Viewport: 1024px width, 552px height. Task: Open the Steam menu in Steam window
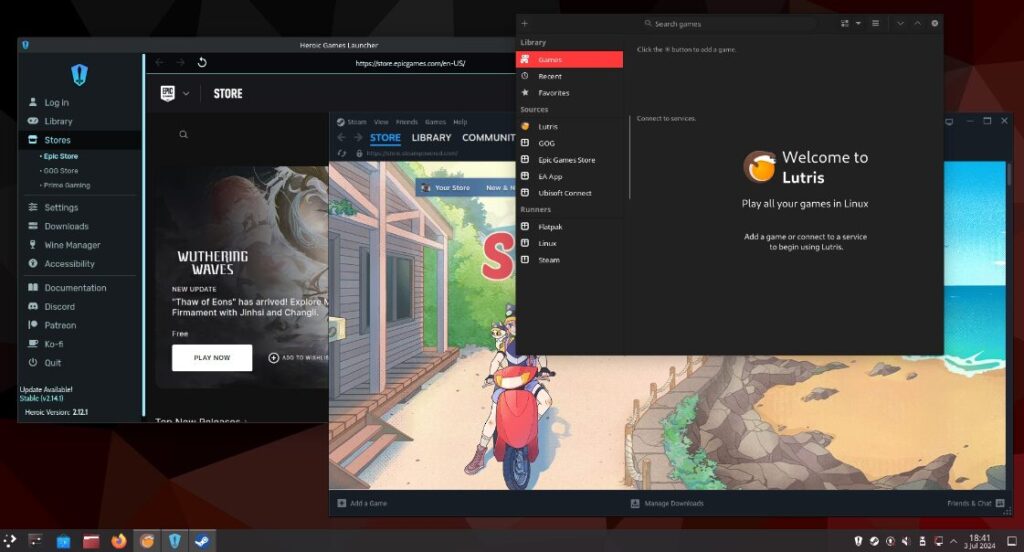click(x=357, y=122)
